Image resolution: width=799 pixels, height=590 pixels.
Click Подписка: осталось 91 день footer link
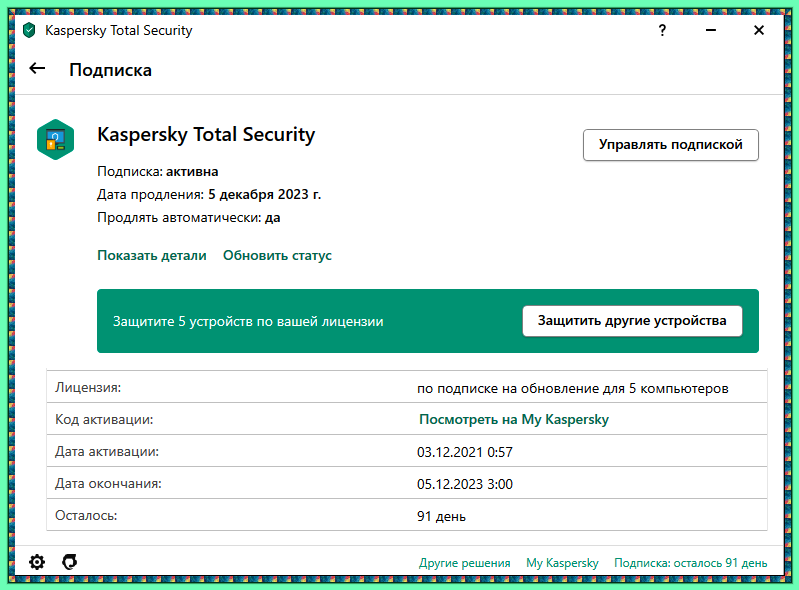point(690,563)
